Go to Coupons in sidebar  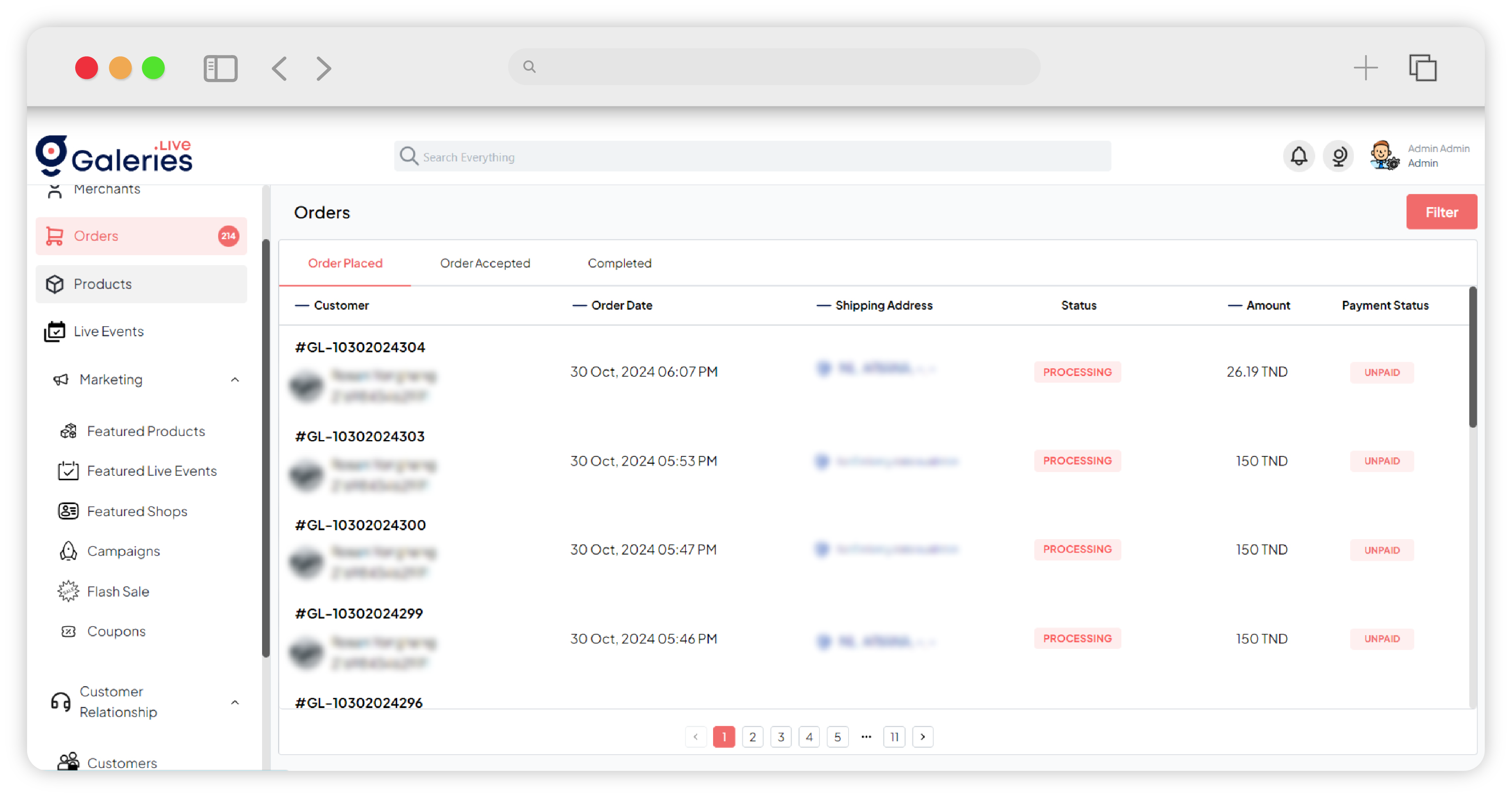click(116, 631)
